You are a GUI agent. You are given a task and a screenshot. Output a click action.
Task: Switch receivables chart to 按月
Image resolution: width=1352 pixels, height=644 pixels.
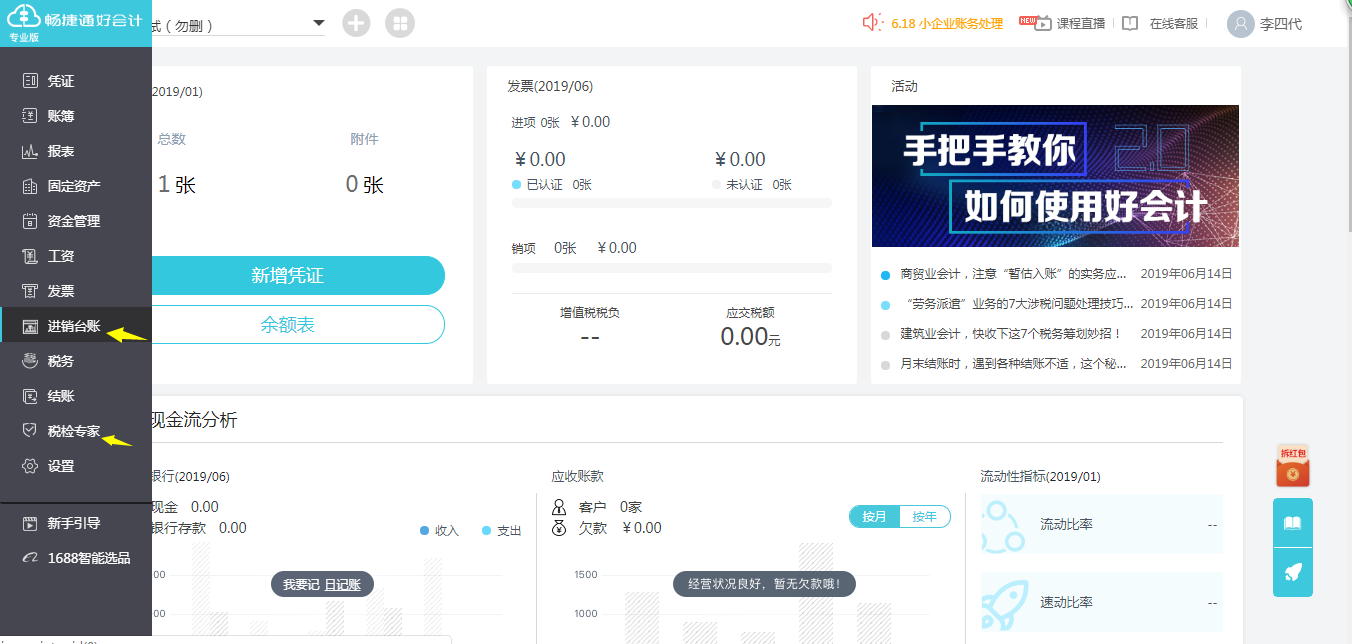[874, 517]
